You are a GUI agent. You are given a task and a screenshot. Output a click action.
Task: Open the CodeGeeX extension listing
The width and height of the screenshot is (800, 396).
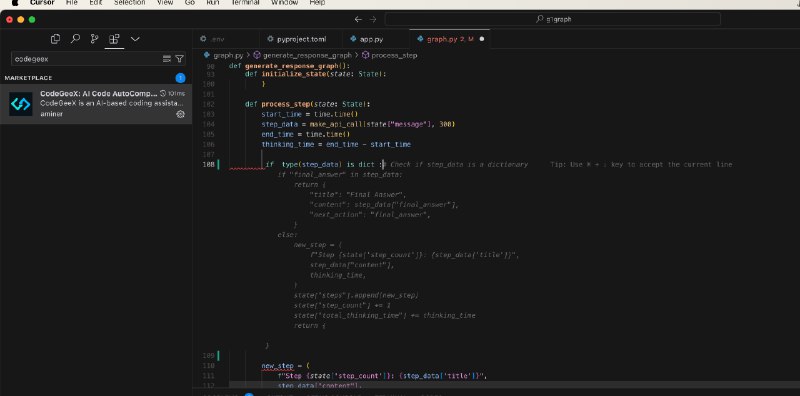tap(96, 104)
